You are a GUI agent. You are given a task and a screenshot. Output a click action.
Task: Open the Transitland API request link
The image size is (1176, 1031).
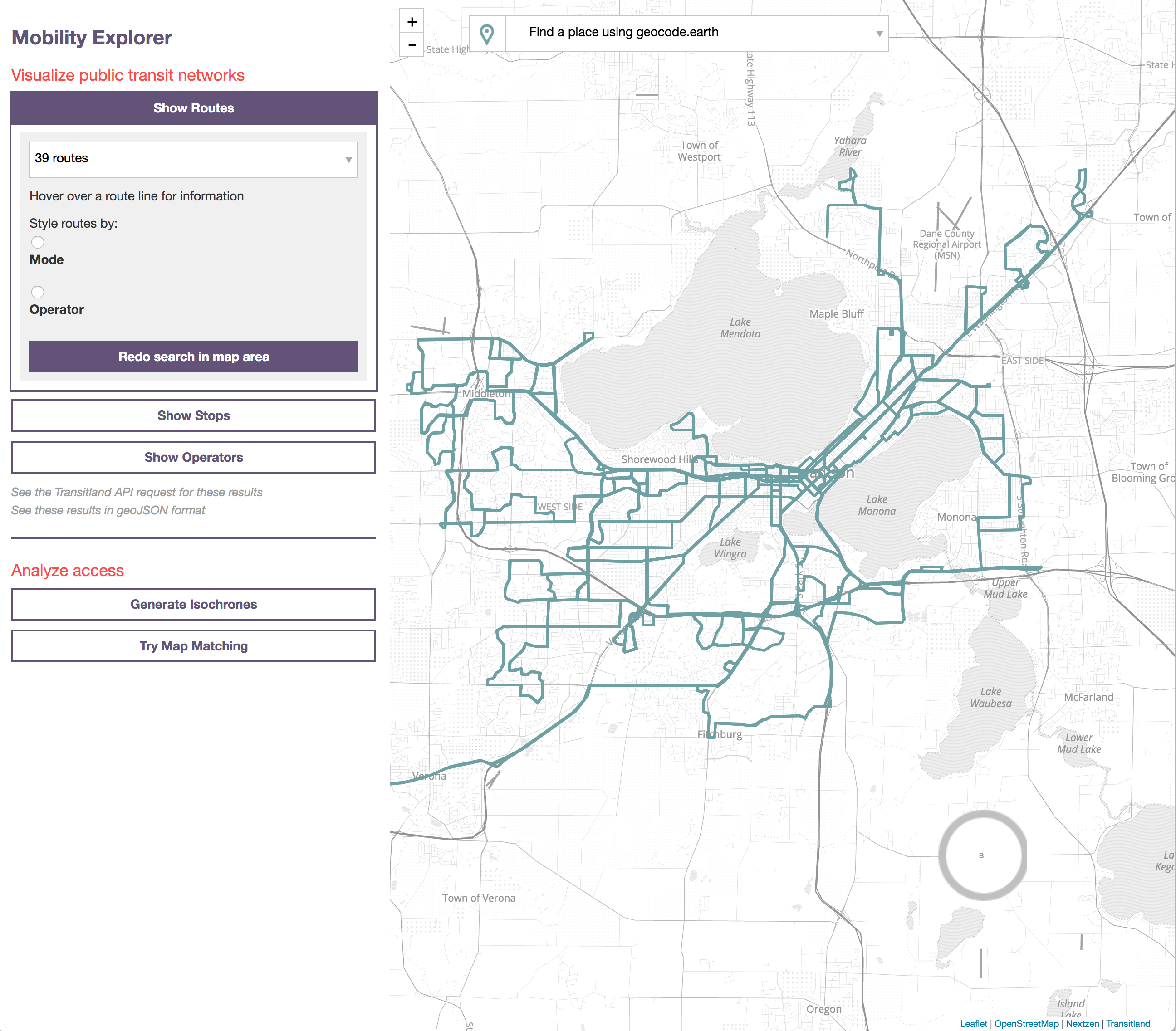[x=137, y=492]
